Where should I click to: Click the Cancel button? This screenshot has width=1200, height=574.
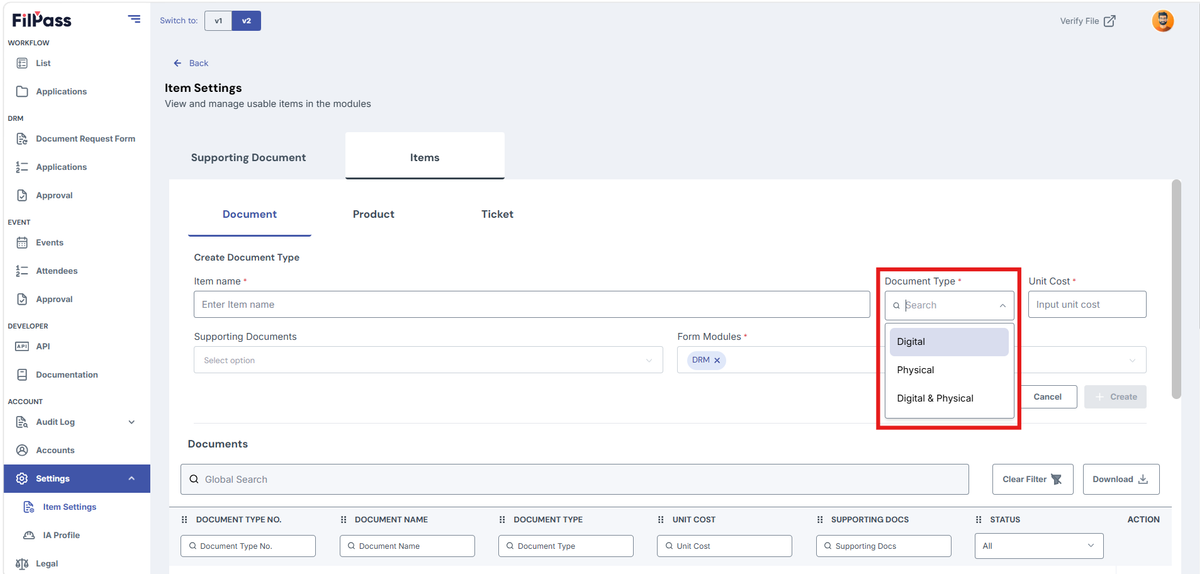coord(1047,397)
